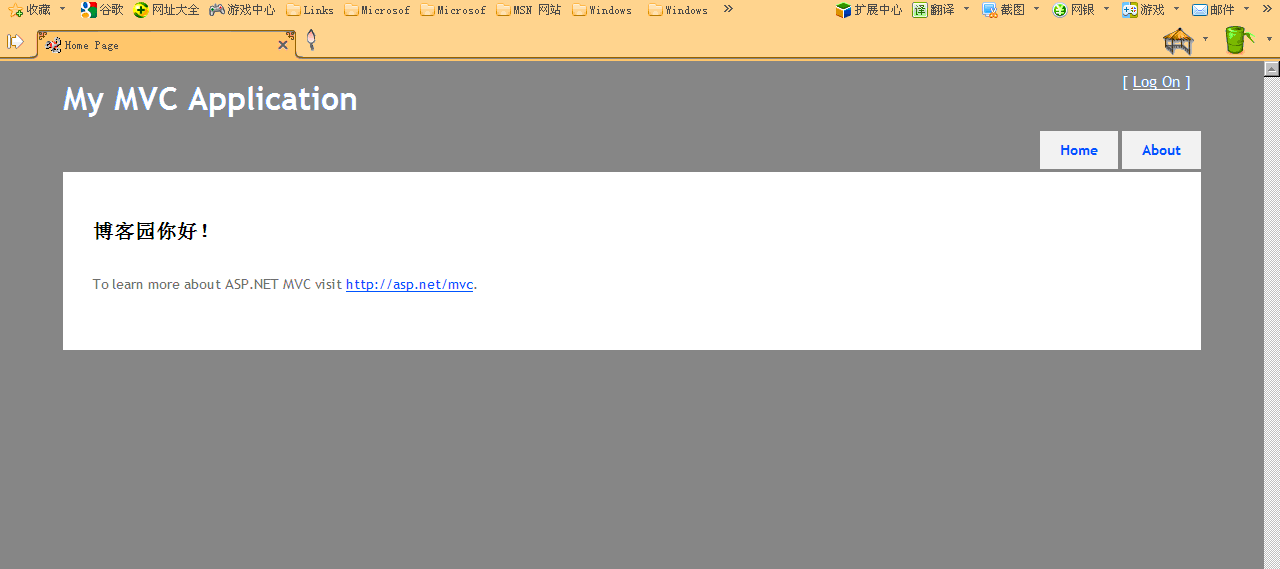This screenshot has width=1280, height=569.
Task: Click the 翻译 translate tool
Action: pyautogui.click(x=933, y=10)
